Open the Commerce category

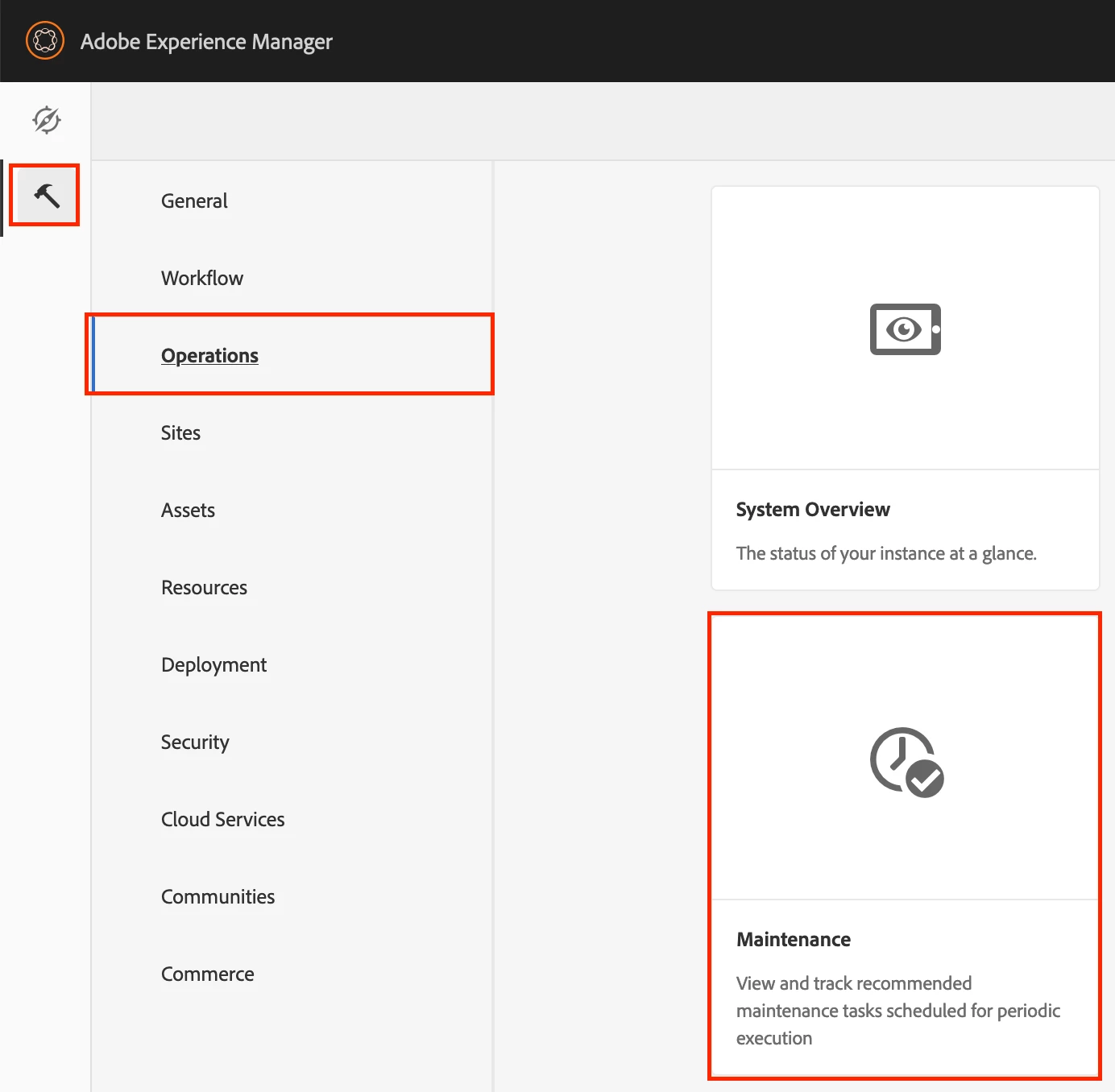point(207,974)
